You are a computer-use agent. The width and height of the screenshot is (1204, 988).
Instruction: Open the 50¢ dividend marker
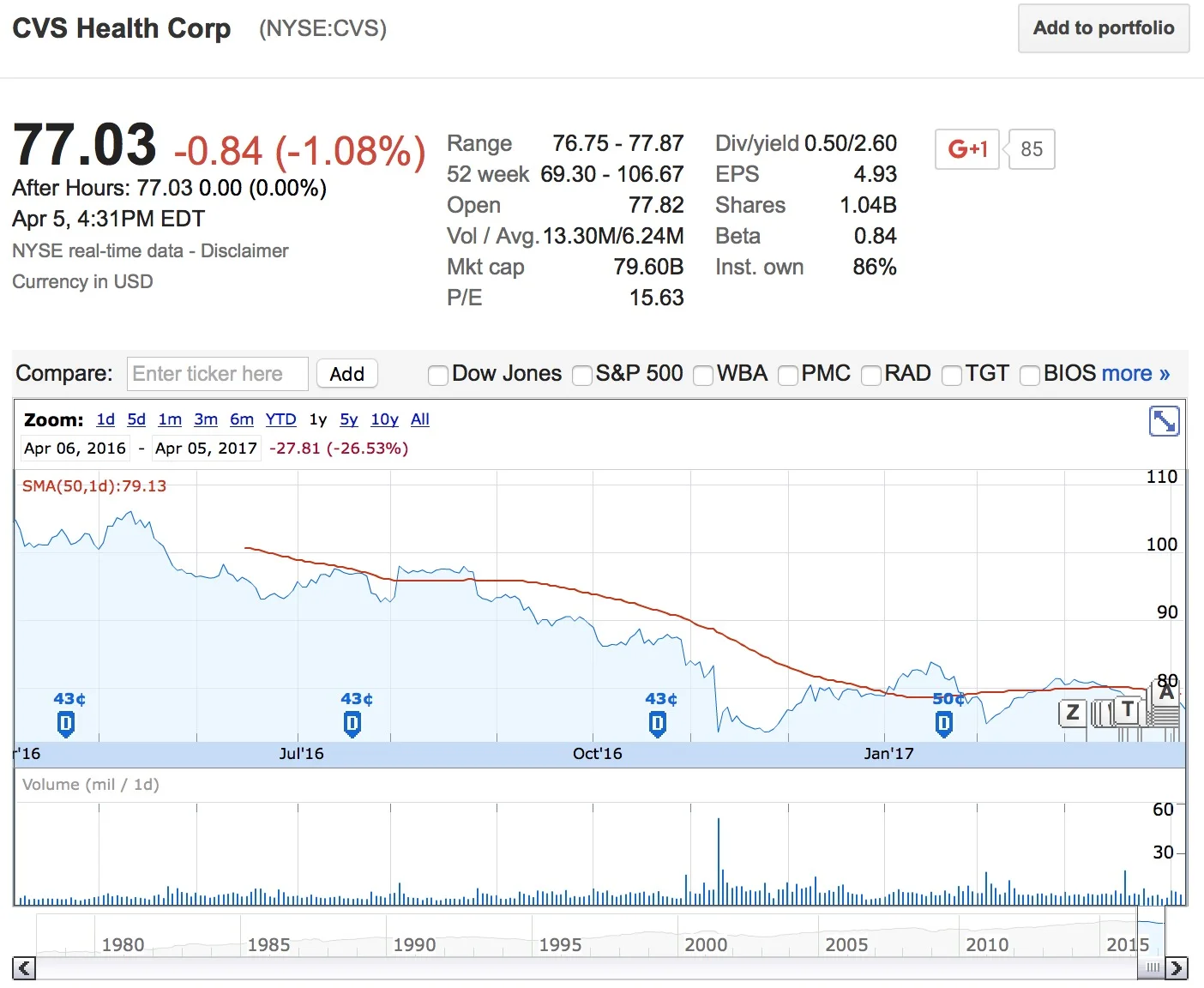click(x=944, y=725)
